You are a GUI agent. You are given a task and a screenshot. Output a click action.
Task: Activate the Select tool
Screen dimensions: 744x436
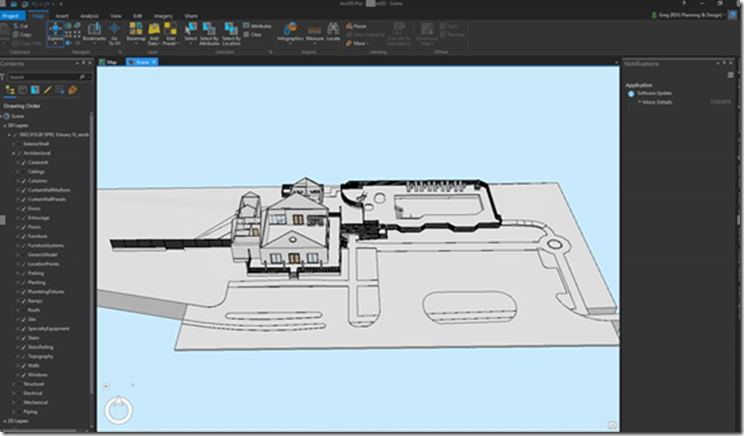click(x=191, y=33)
